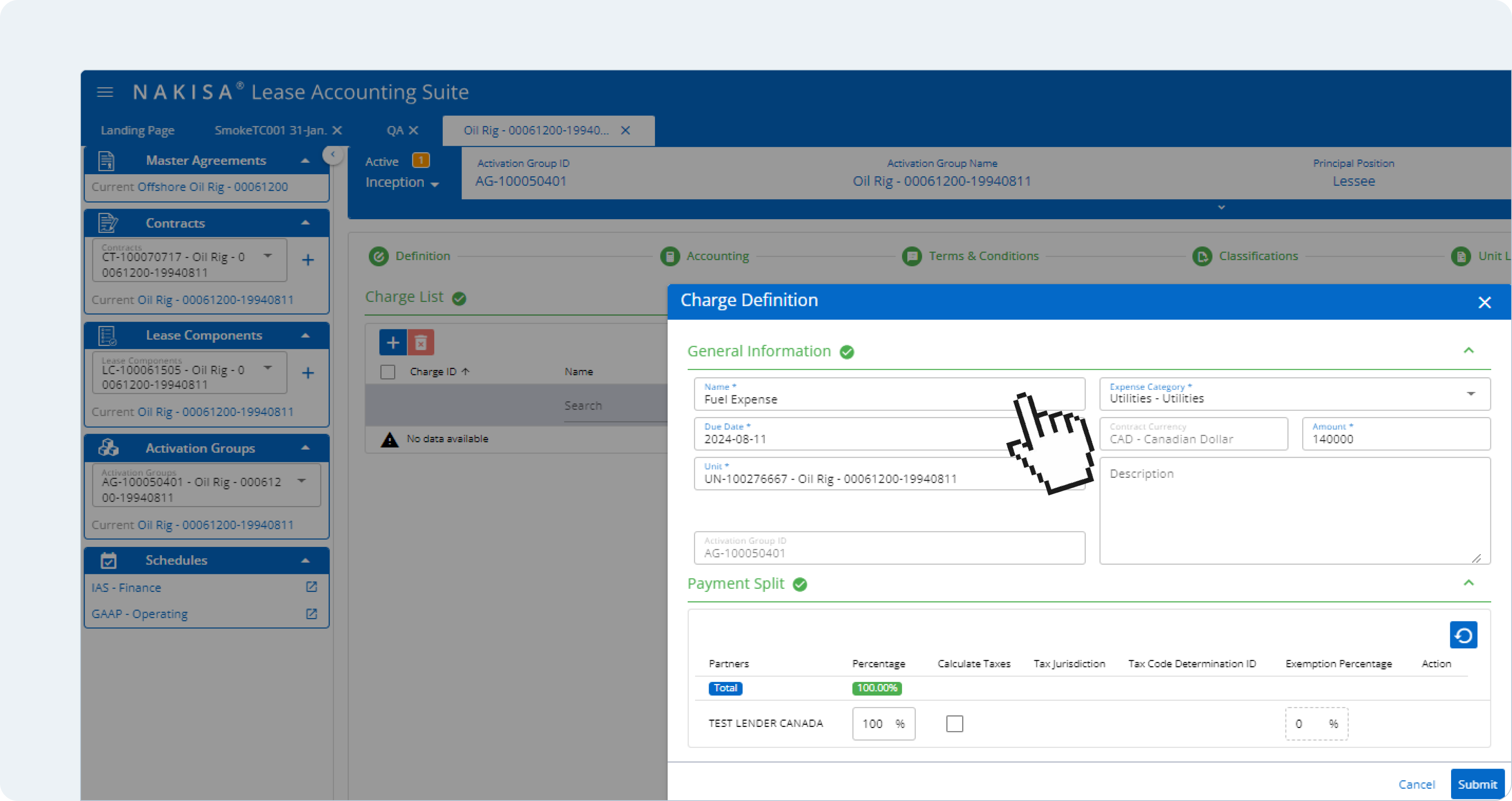The height and width of the screenshot is (801, 1512).
Task: Go to the Classifications step
Action: click(x=1259, y=256)
